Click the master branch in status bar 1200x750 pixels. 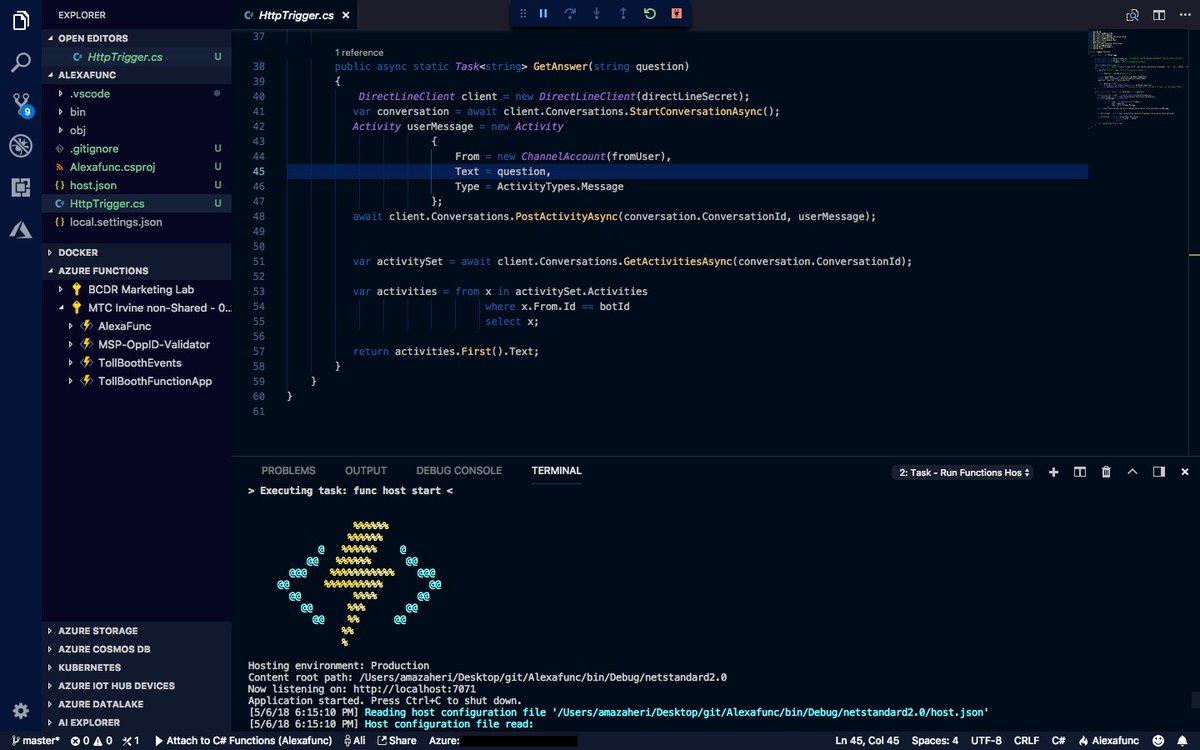[33, 741]
